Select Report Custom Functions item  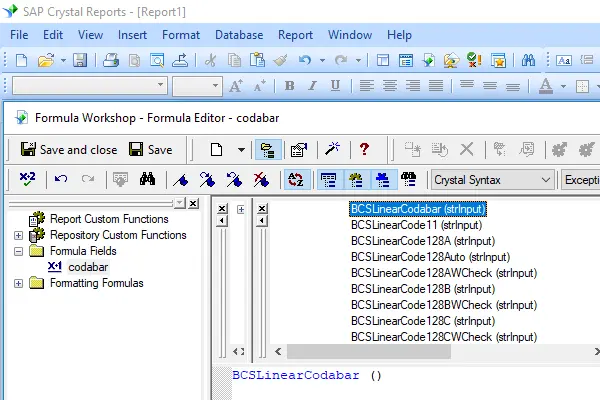(109, 219)
